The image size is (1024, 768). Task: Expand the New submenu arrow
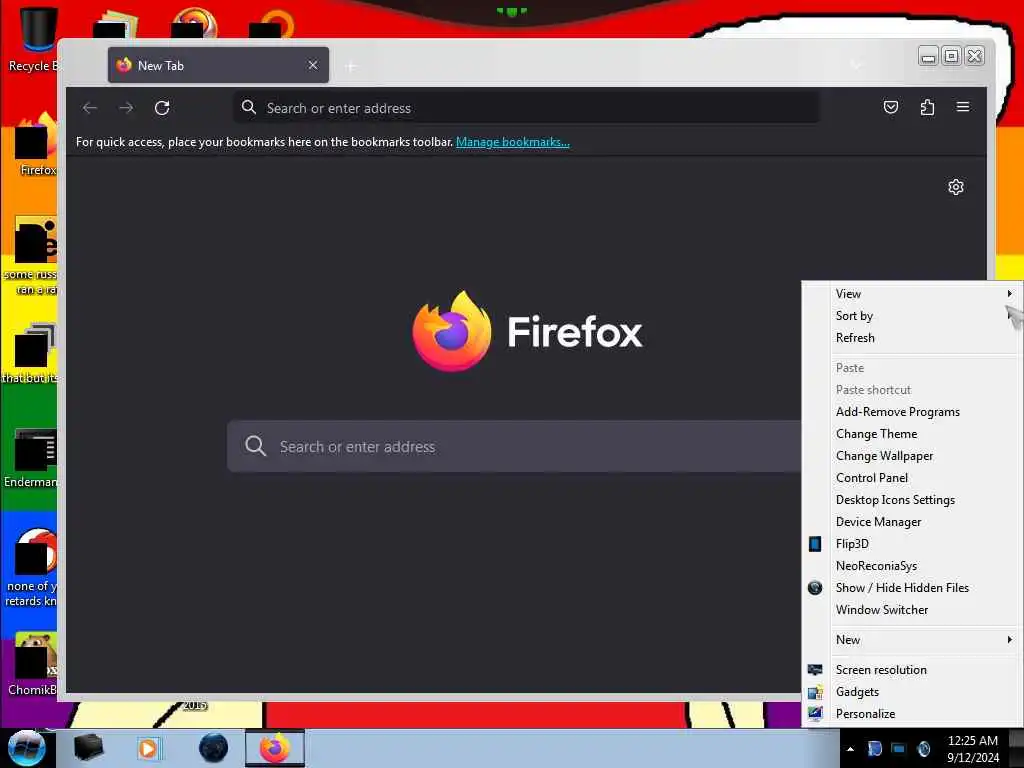[1010, 640]
